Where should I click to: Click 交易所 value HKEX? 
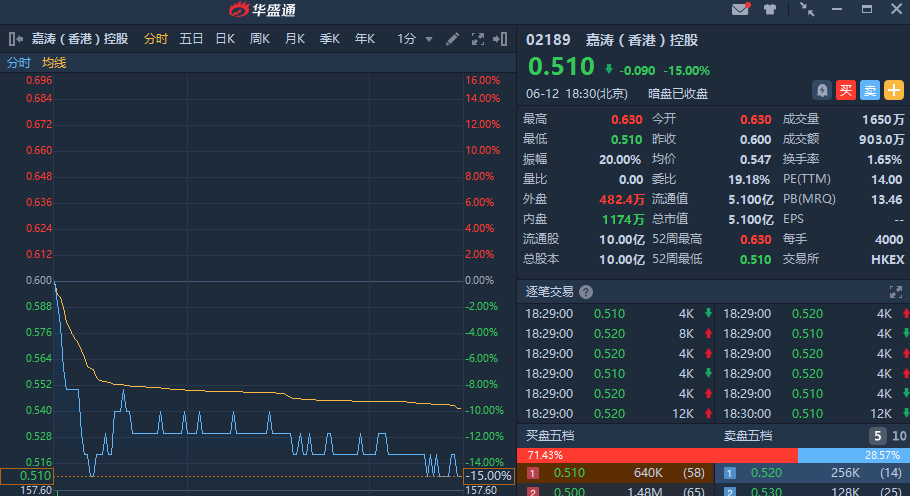[887, 259]
